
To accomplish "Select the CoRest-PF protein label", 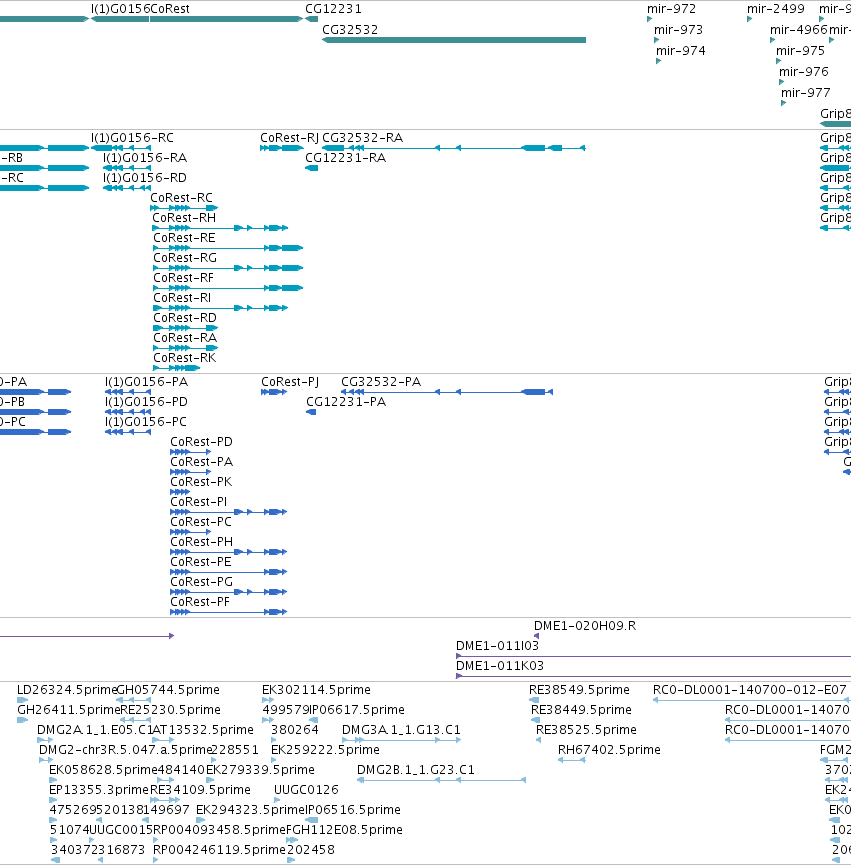I will click(200, 601).
